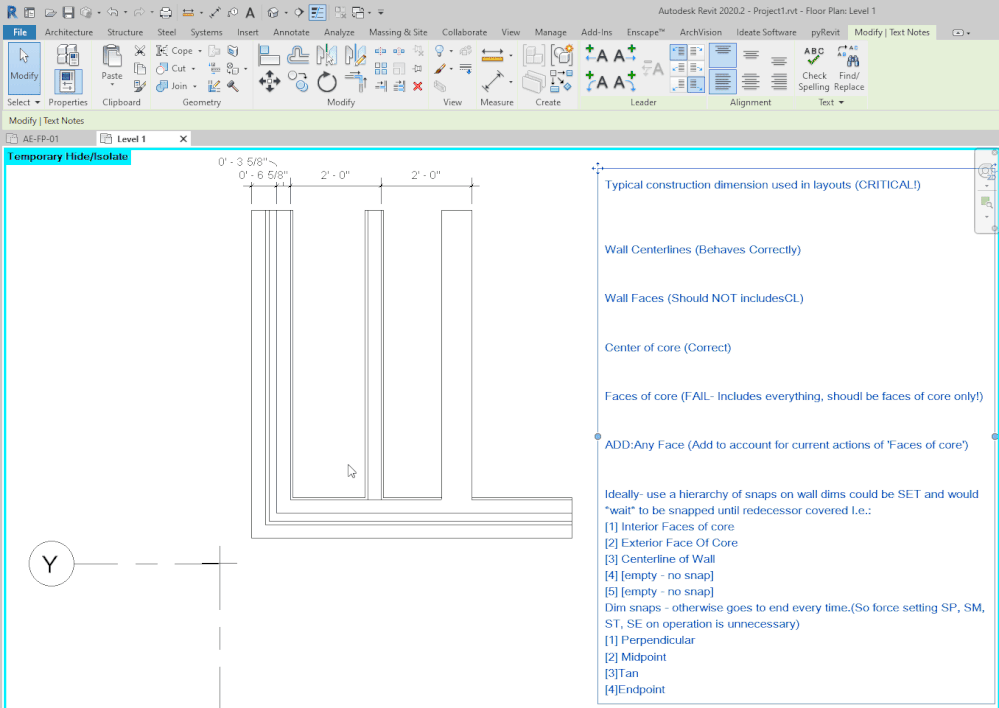Click the Array tool icon
The width and height of the screenshot is (999, 708).
click(380, 68)
